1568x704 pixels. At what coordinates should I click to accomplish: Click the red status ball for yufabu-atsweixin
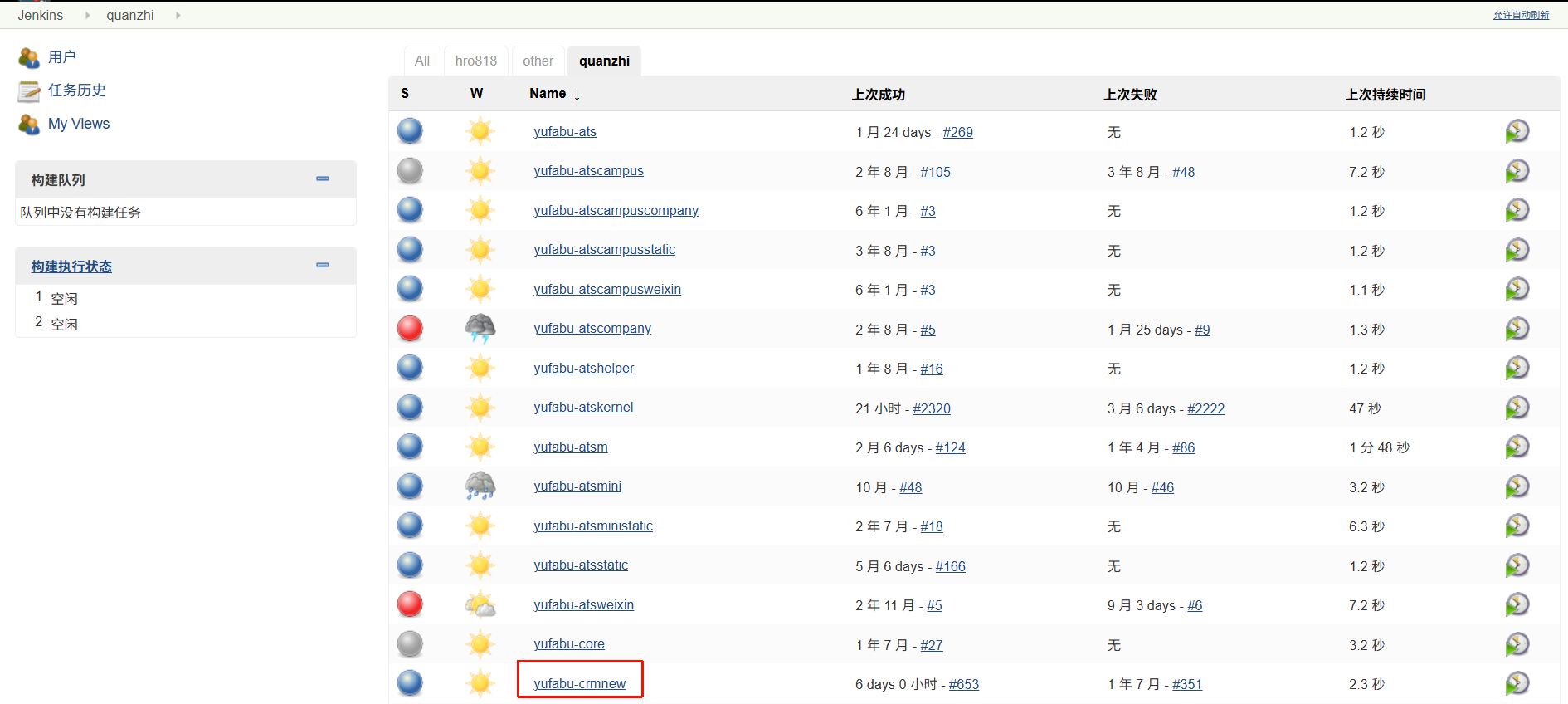coord(410,604)
